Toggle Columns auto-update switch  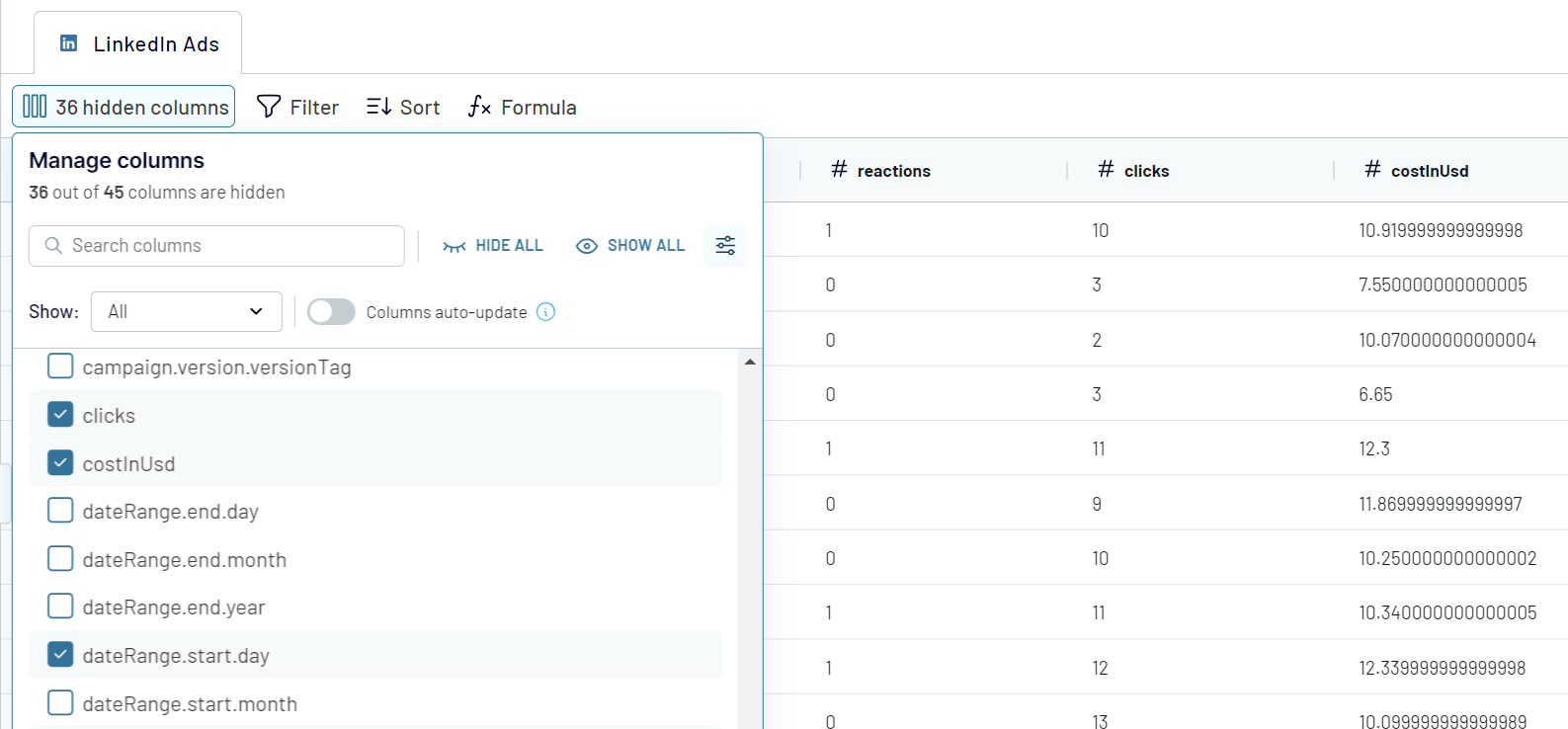coord(331,312)
